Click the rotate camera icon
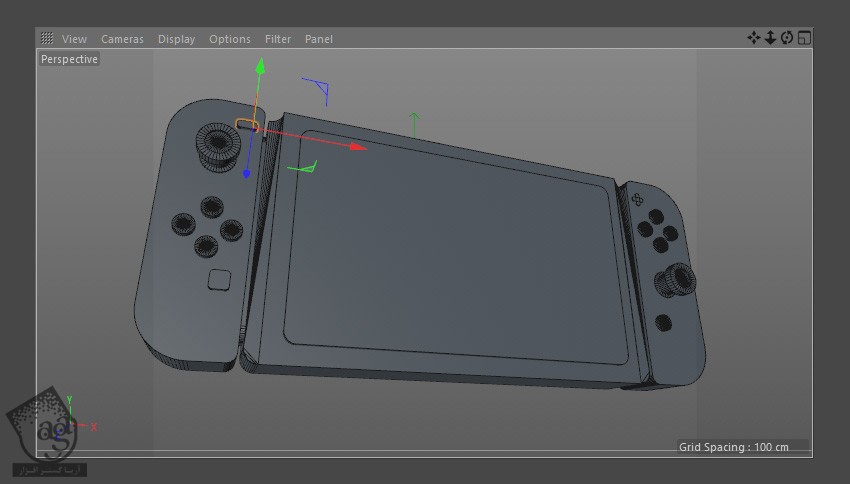850x484 pixels. point(787,37)
